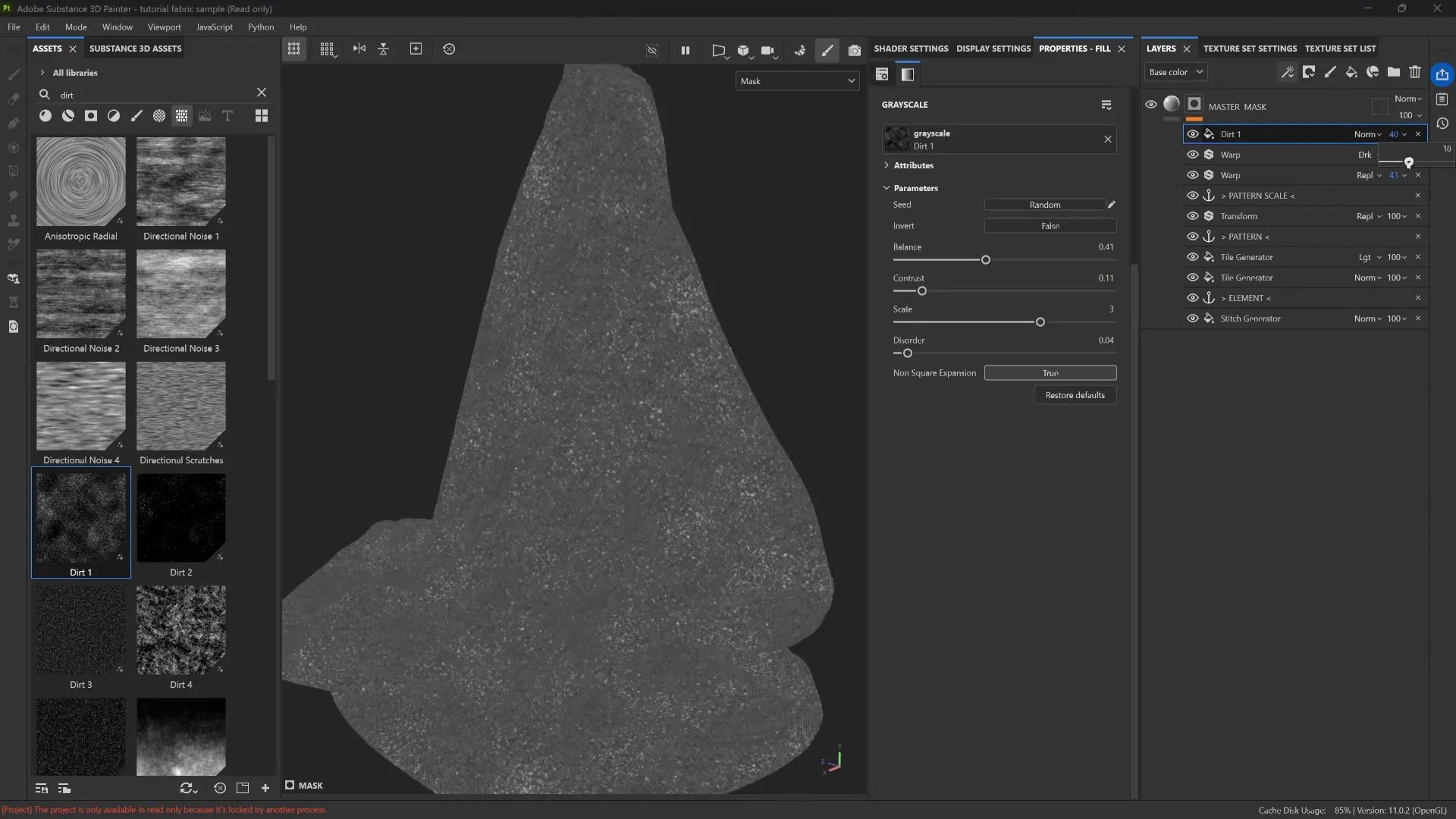Open the Viewport menu
This screenshot has height=819, width=1456.
[164, 27]
